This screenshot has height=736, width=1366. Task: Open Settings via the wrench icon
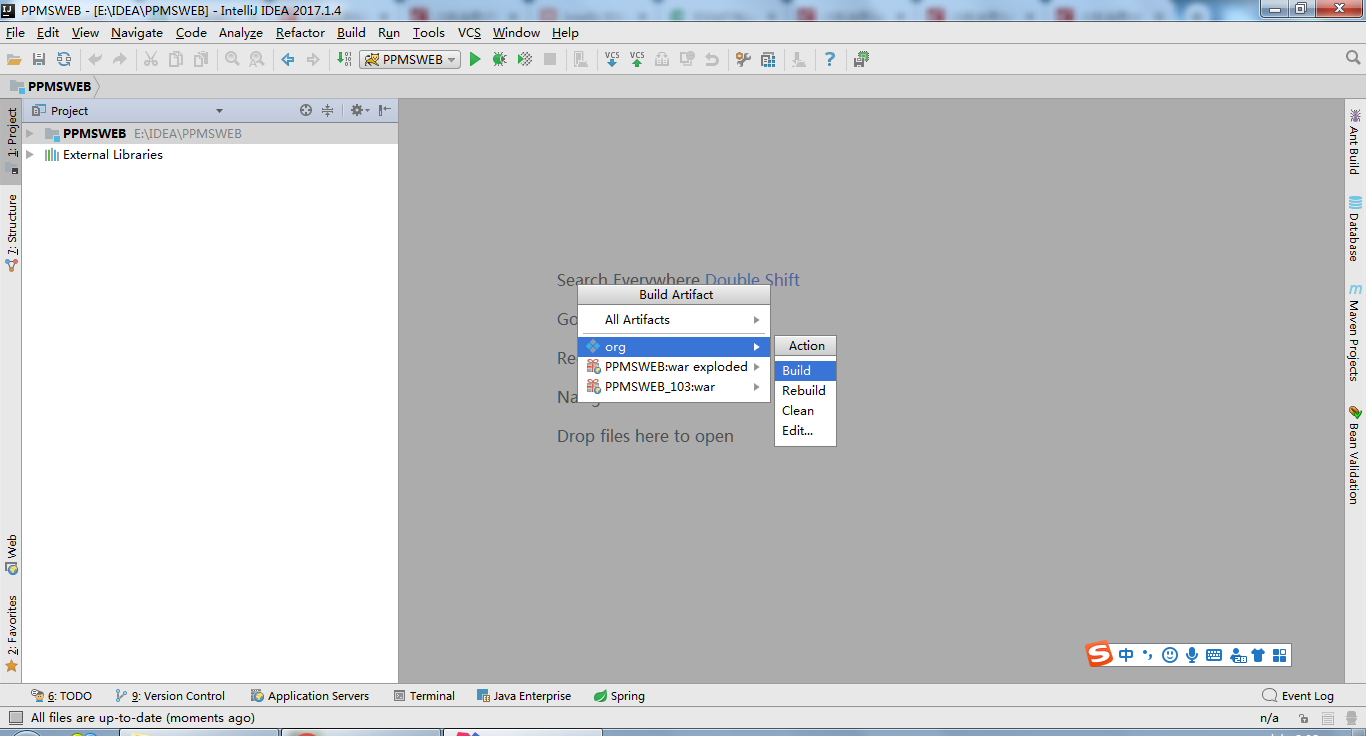coord(743,60)
